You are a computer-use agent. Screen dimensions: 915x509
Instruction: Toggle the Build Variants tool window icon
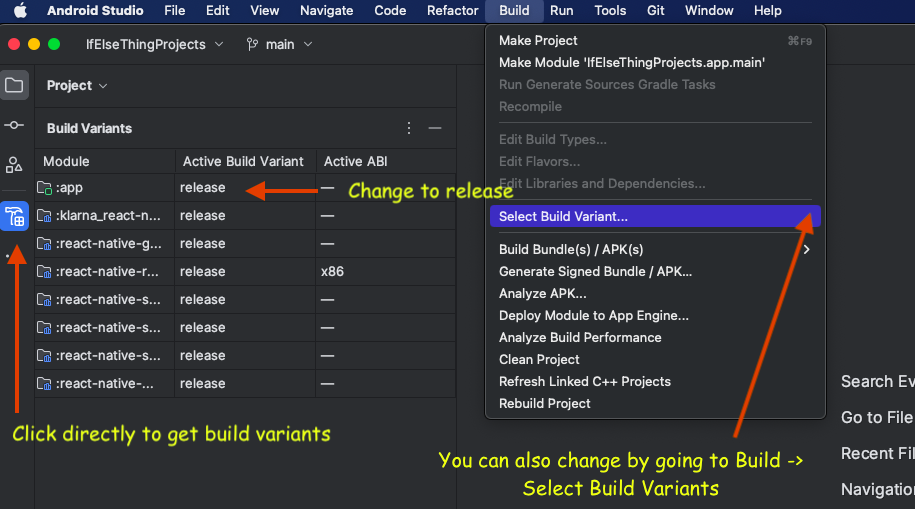pos(15,217)
